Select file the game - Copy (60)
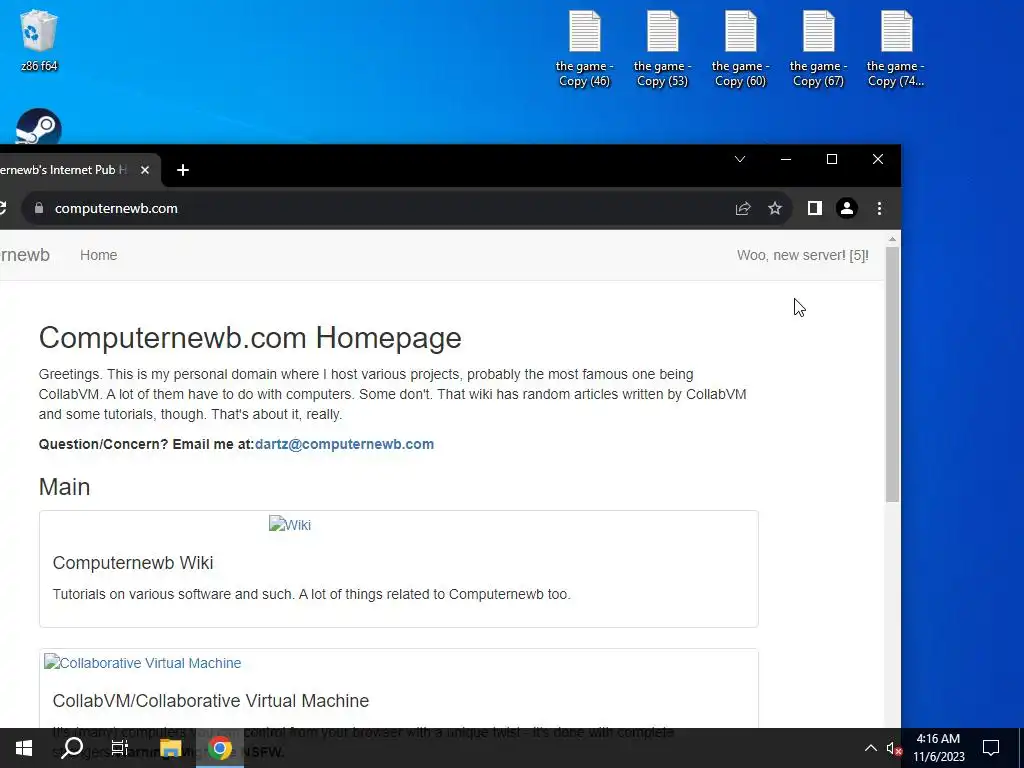Viewport: 1024px width, 768px height. pos(741,49)
